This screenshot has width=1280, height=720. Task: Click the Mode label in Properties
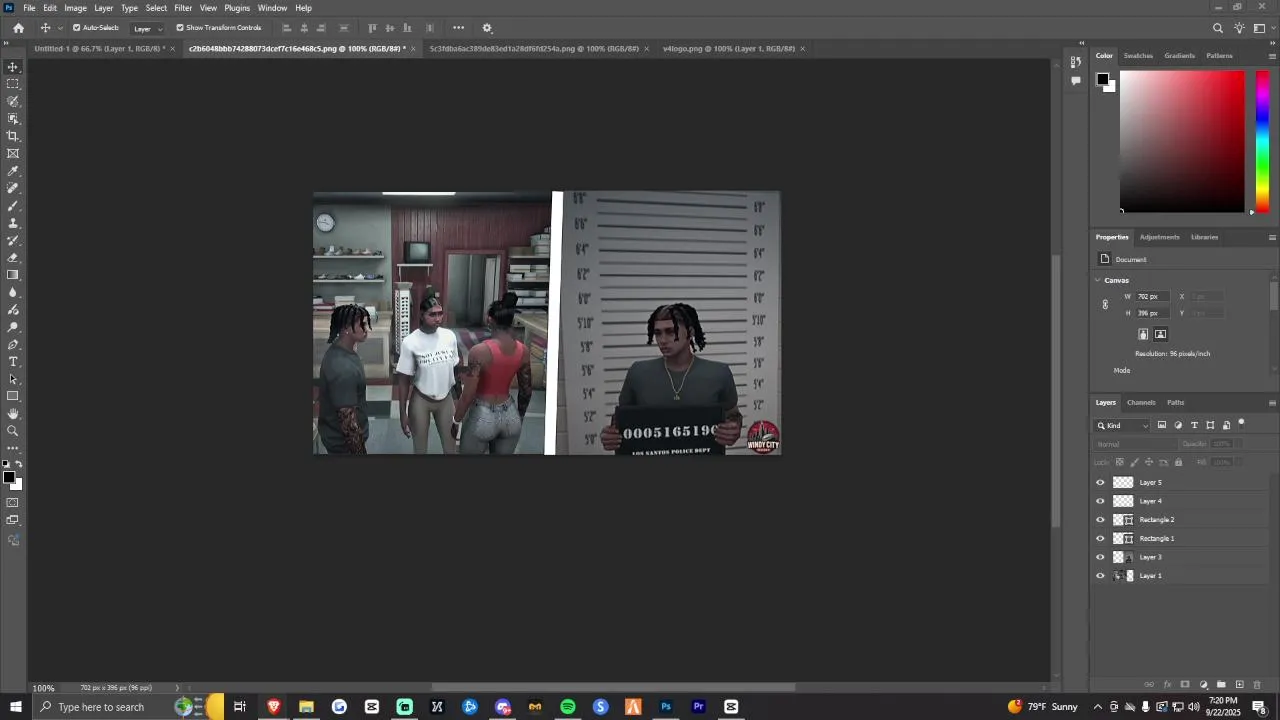tap(1122, 370)
